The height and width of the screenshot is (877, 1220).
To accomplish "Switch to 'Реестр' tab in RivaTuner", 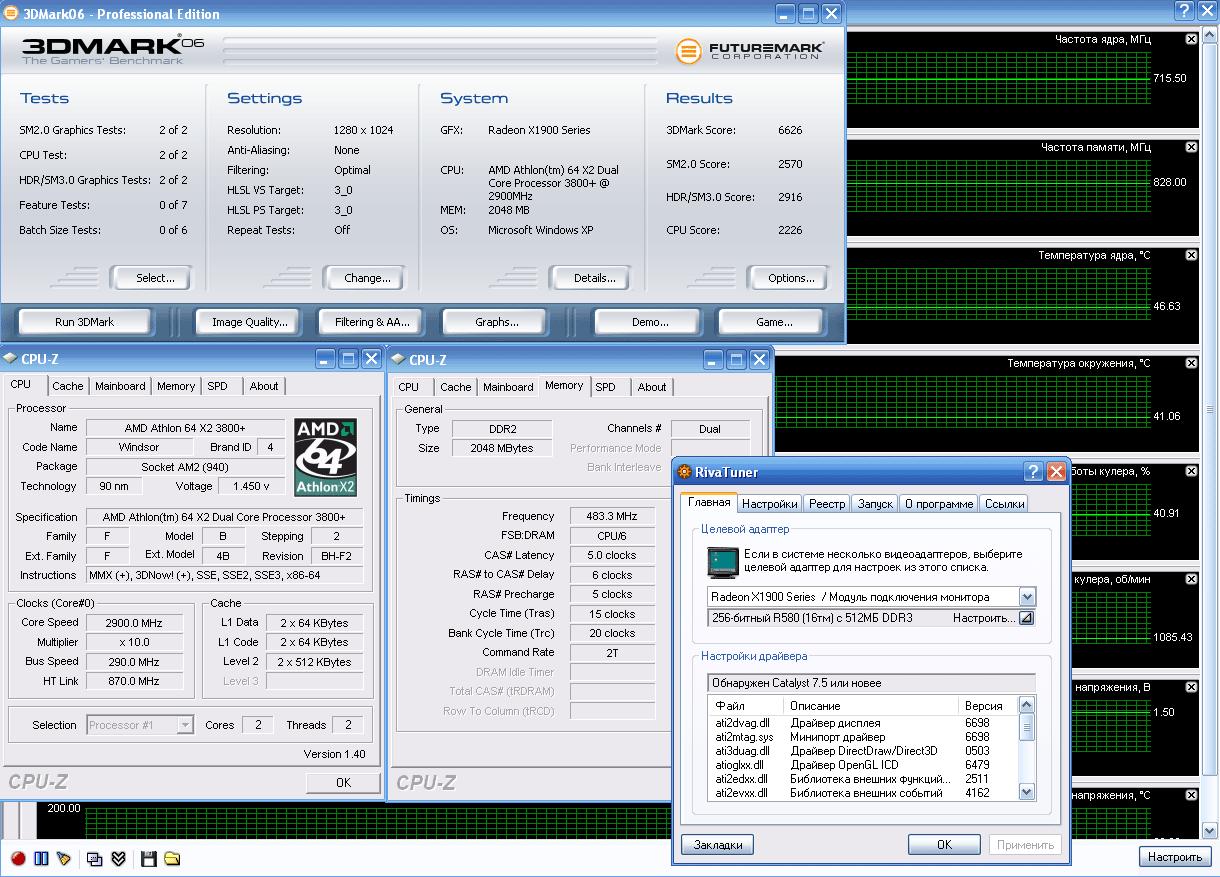I will (827, 504).
